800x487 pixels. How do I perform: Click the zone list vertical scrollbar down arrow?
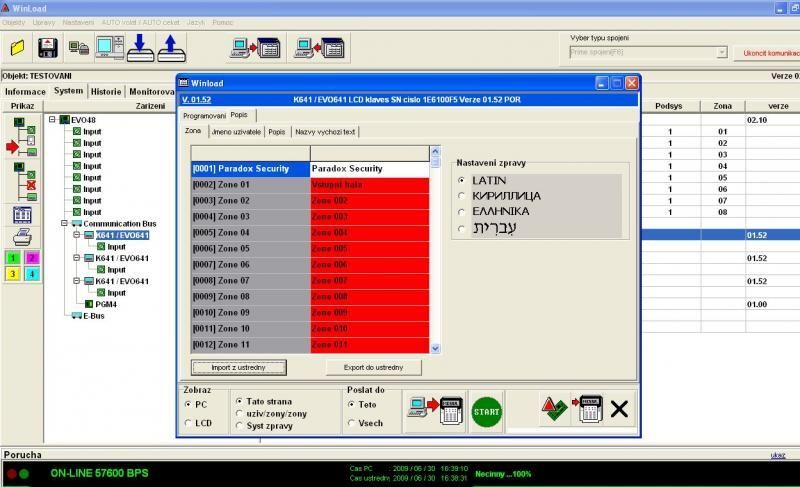click(x=435, y=347)
